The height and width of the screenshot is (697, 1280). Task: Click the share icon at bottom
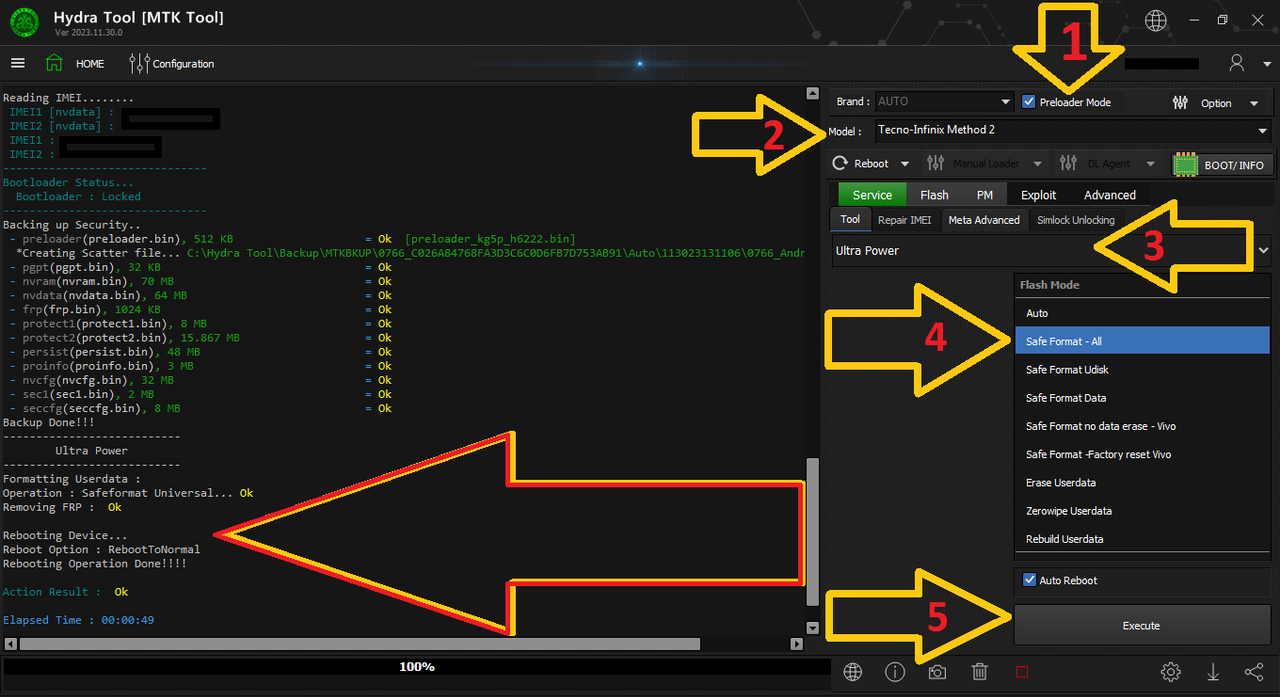(x=1254, y=672)
